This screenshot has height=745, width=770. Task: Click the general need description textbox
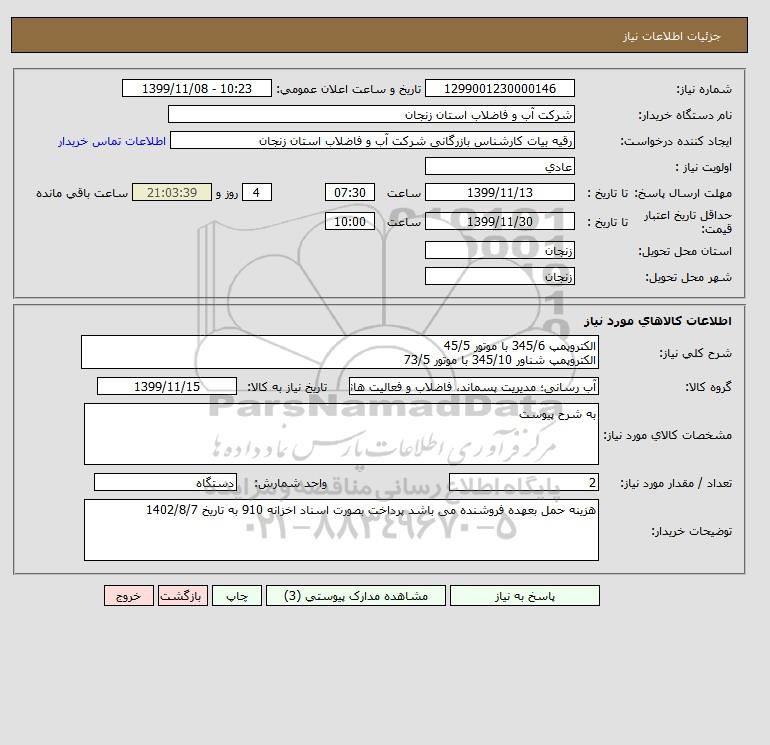340,352
